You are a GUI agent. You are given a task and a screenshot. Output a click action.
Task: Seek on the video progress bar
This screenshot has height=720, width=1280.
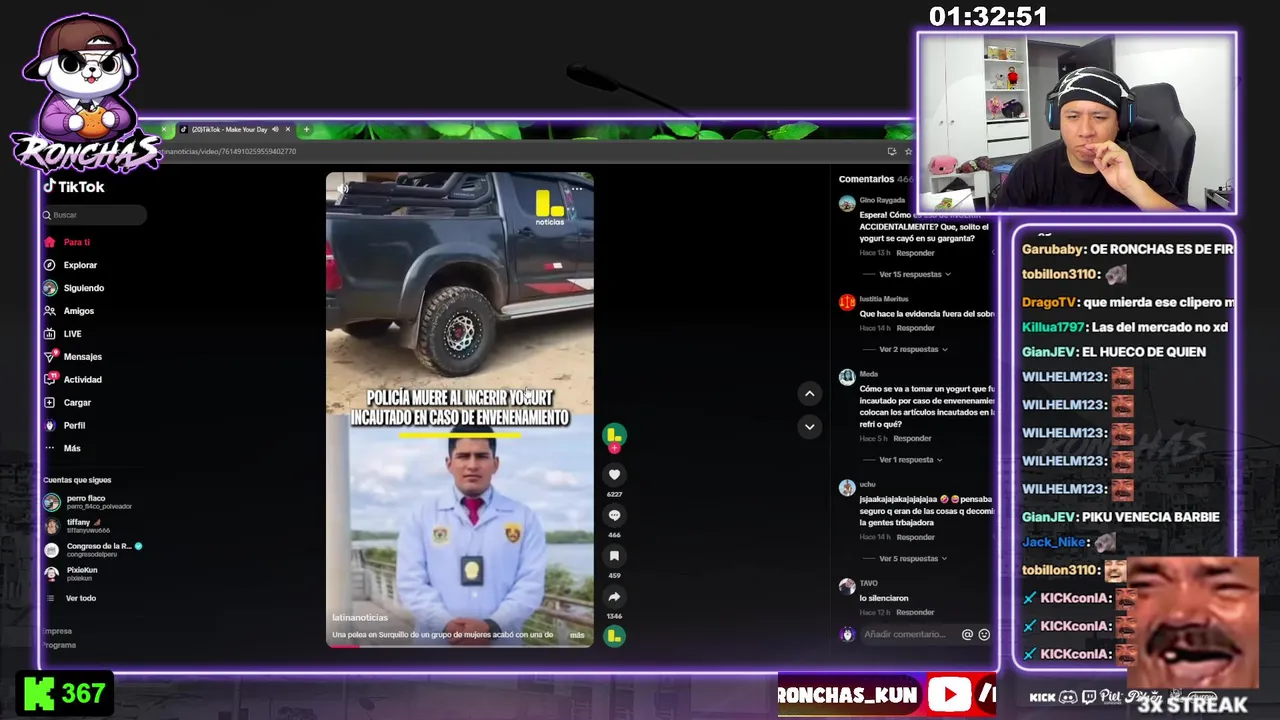coord(459,646)
